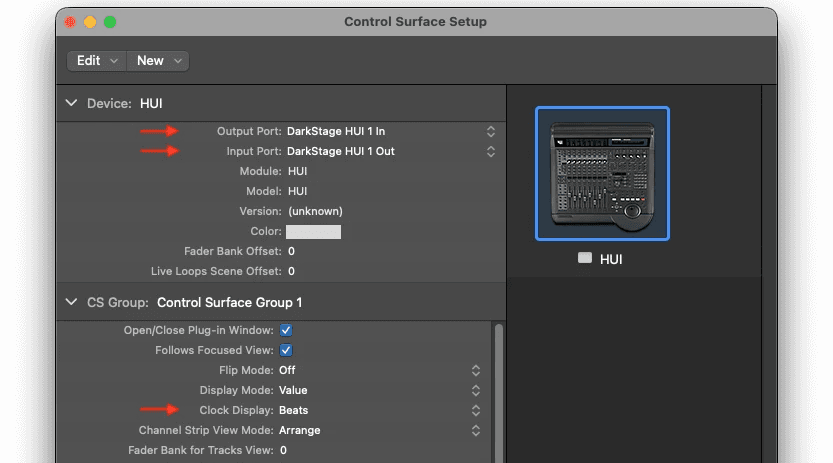Viewport: 833px width, 463px height.
Task: Open the Input Port popup menu
Action: pos(491,151)
